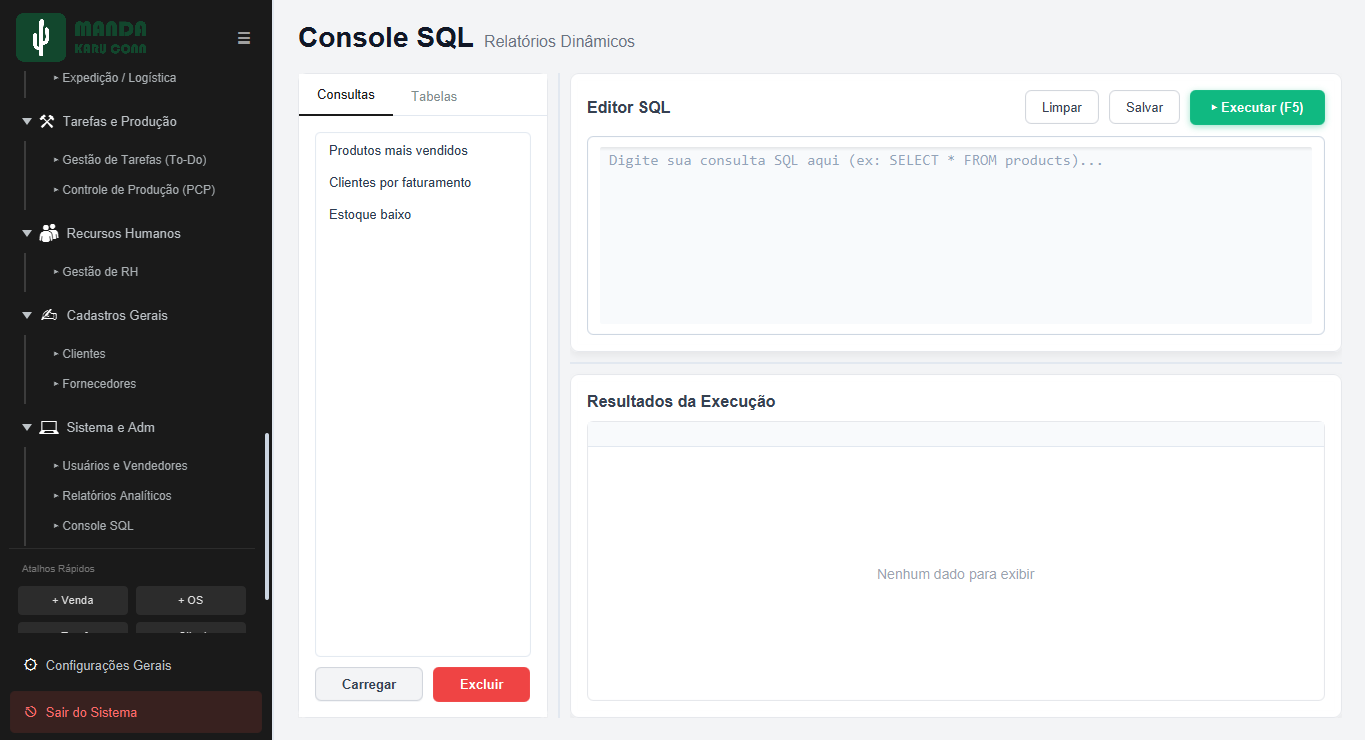Click the pencil icon beside Cadastros Gerais

tap(49, 315)
